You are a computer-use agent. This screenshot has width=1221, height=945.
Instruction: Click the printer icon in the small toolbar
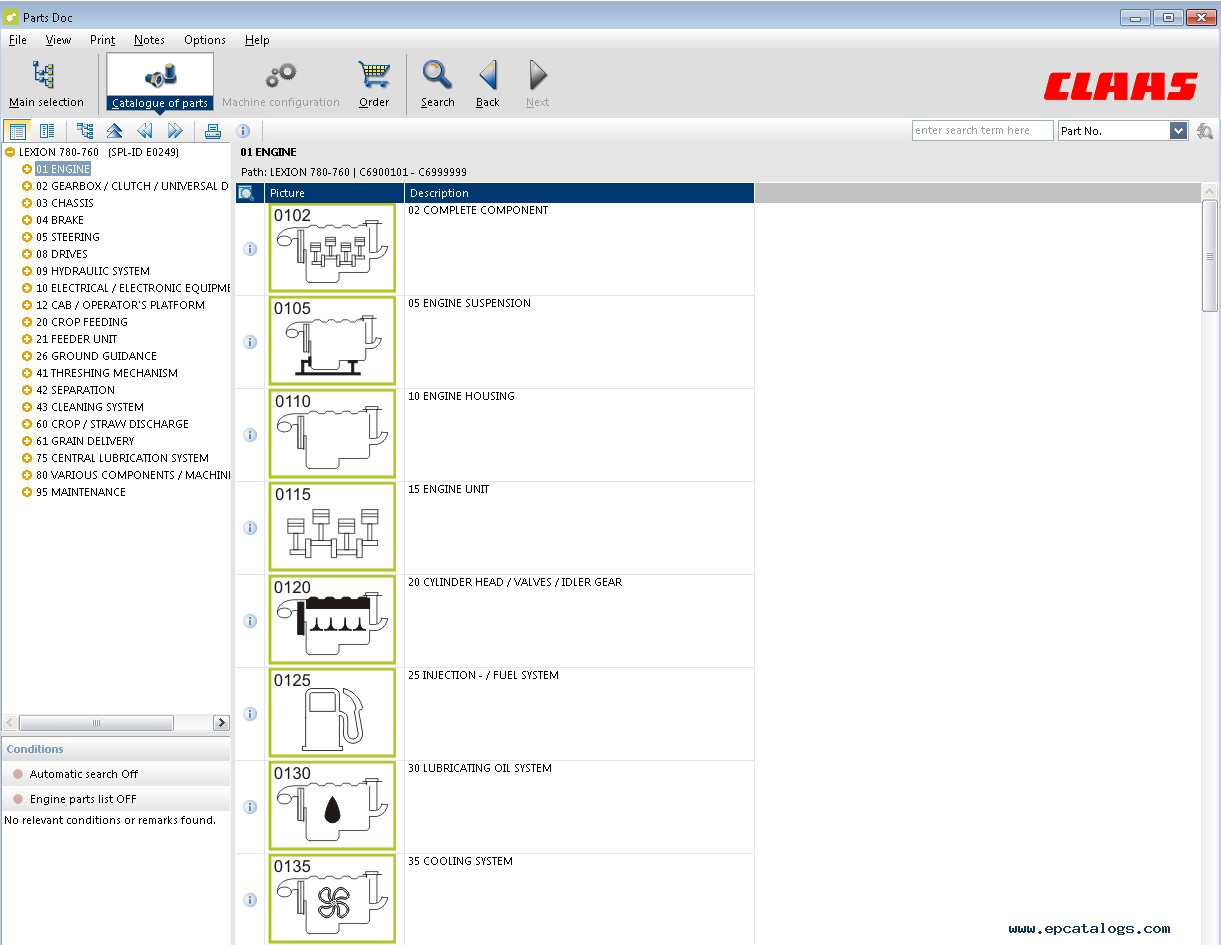[212, 131]
